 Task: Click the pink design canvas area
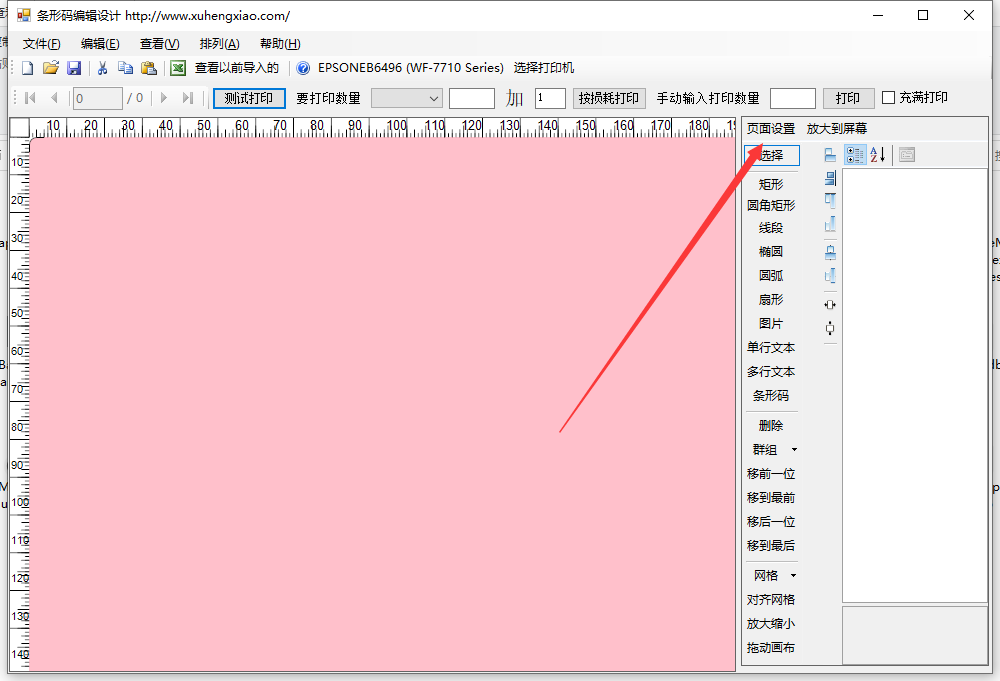[x=380, y=400]
